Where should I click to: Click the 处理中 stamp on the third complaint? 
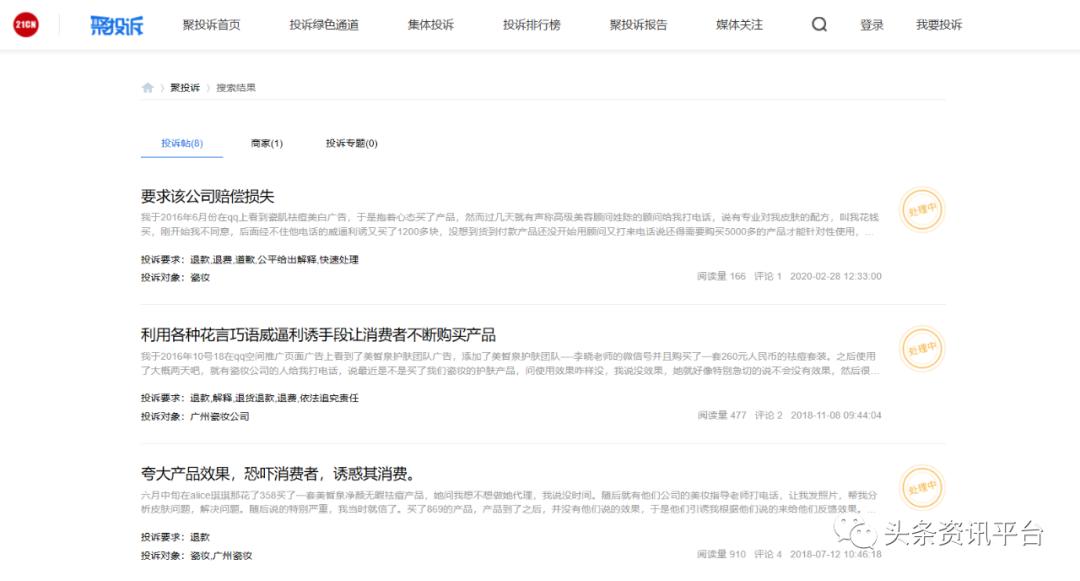(x=921, y=489)
